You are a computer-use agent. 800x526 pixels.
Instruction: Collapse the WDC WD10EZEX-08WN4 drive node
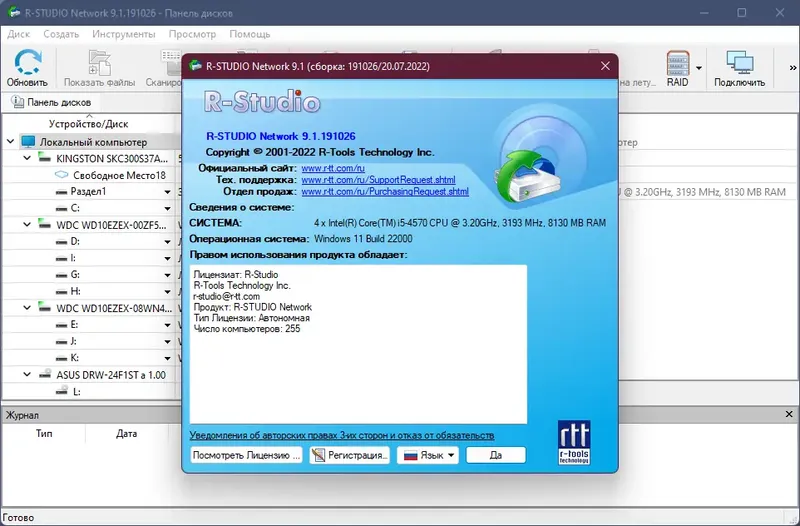pyautogui.click(x=27, y=308)
